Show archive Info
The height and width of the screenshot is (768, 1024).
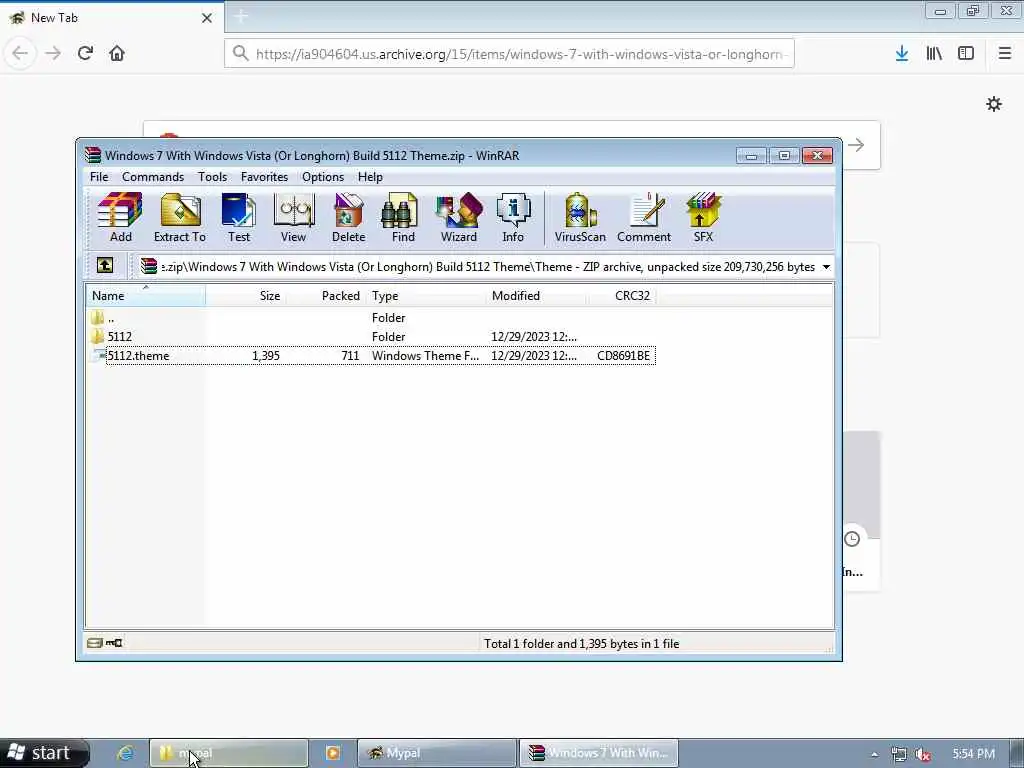[513, 217]
